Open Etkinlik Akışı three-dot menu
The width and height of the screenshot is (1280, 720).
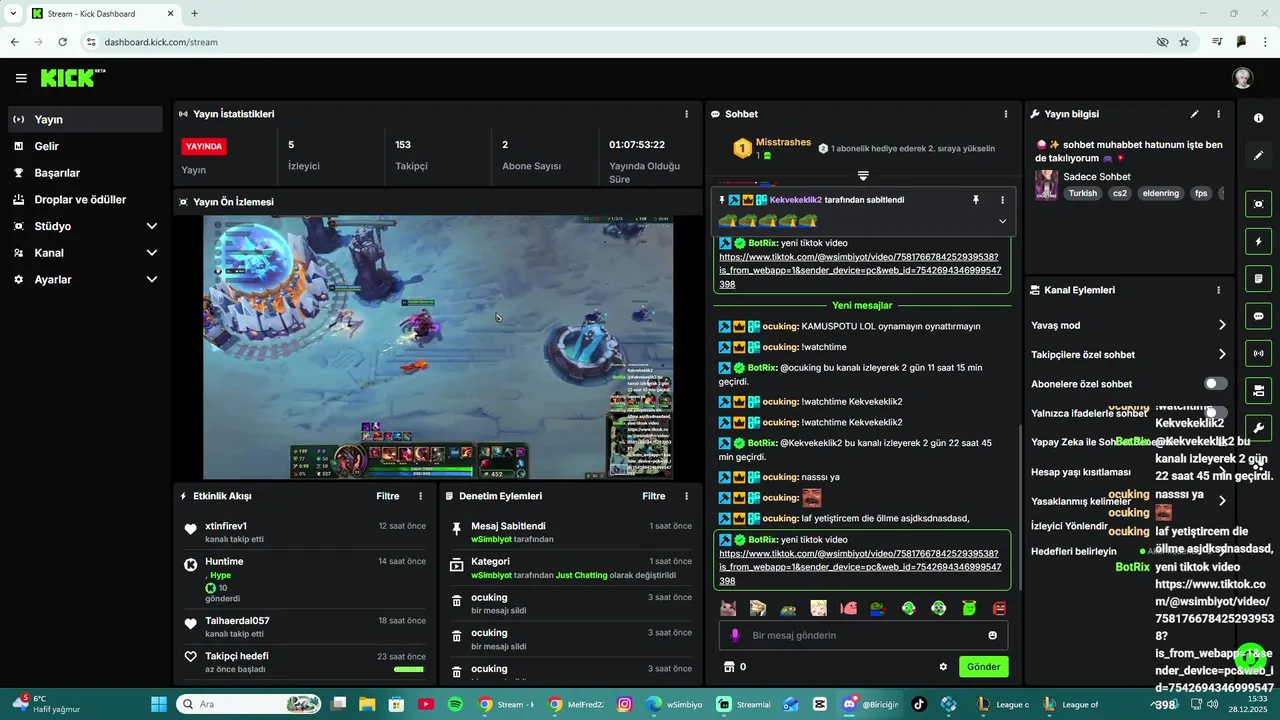(x=420, y=496)
